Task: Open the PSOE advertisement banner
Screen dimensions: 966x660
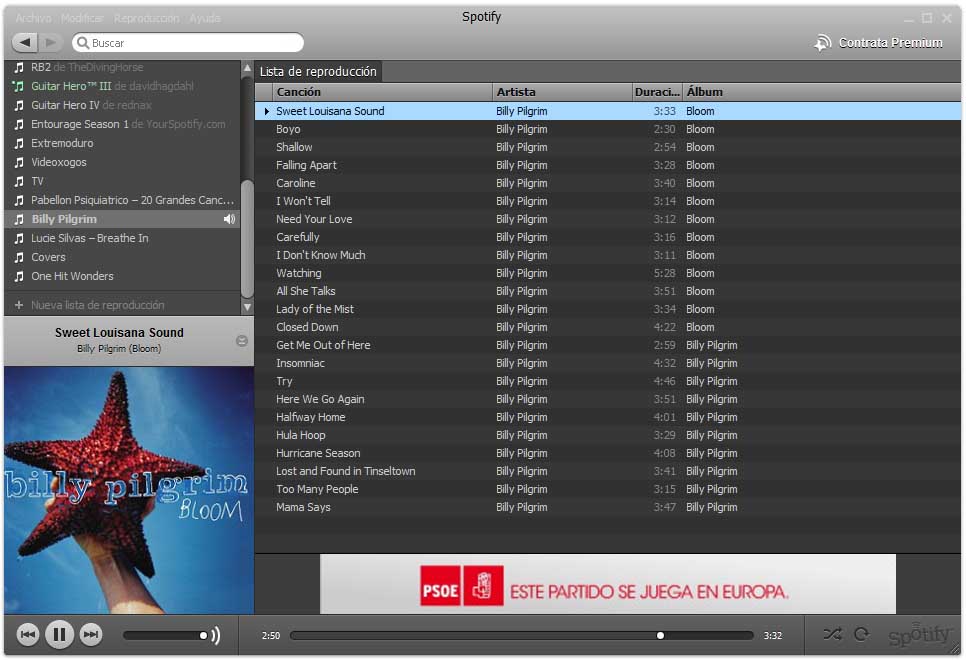Action: [x=607, y=584]
